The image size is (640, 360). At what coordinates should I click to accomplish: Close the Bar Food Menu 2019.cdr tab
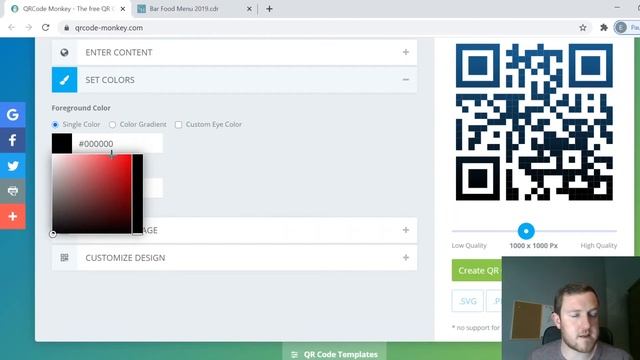pos(249,9)
